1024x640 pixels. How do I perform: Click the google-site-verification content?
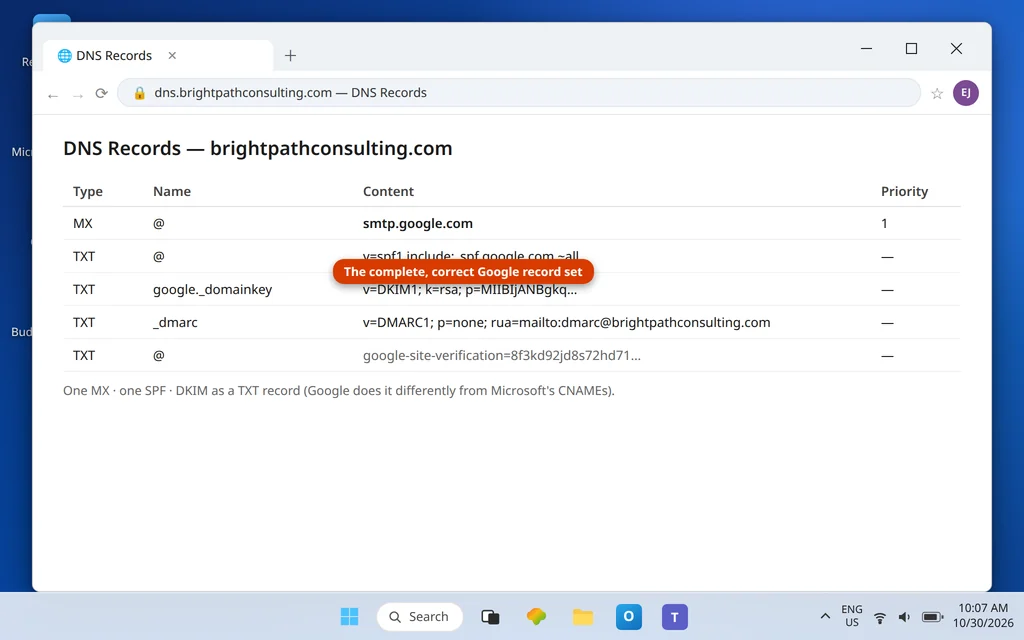click(502, 355)
